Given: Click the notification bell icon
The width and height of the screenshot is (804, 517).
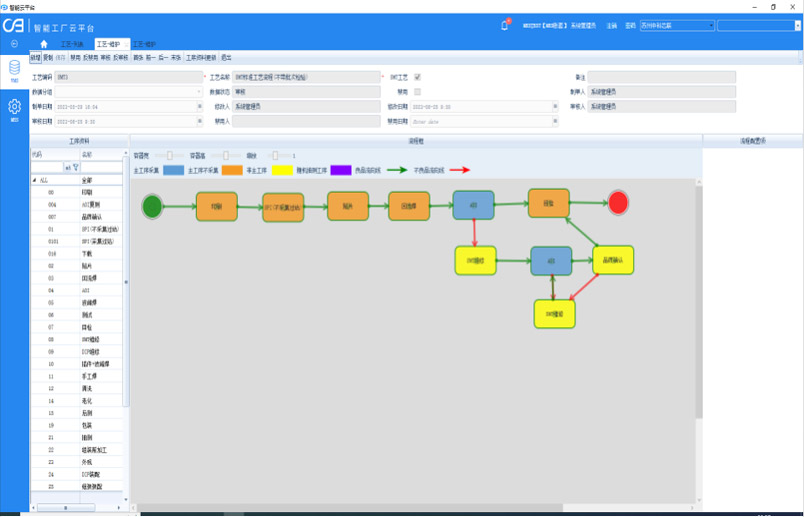Looking at the screenshot, I should pos(505,25).
